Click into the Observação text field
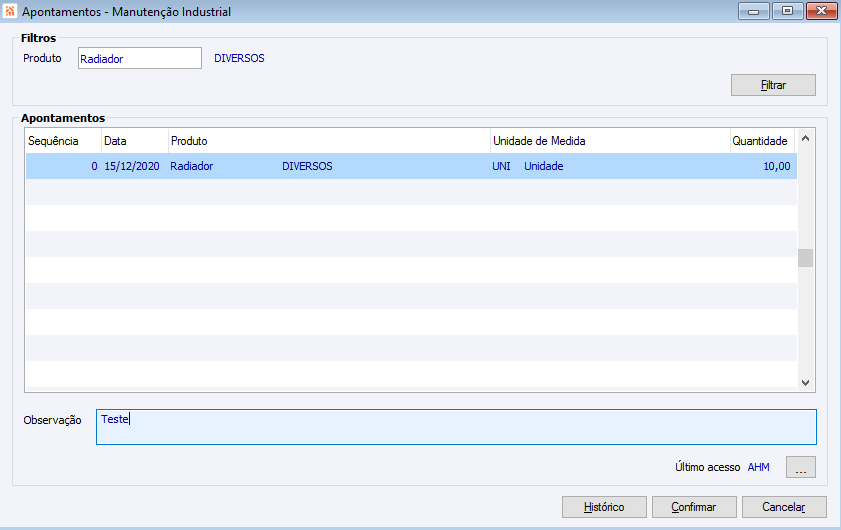841x530 pixels. coord(456,427)
